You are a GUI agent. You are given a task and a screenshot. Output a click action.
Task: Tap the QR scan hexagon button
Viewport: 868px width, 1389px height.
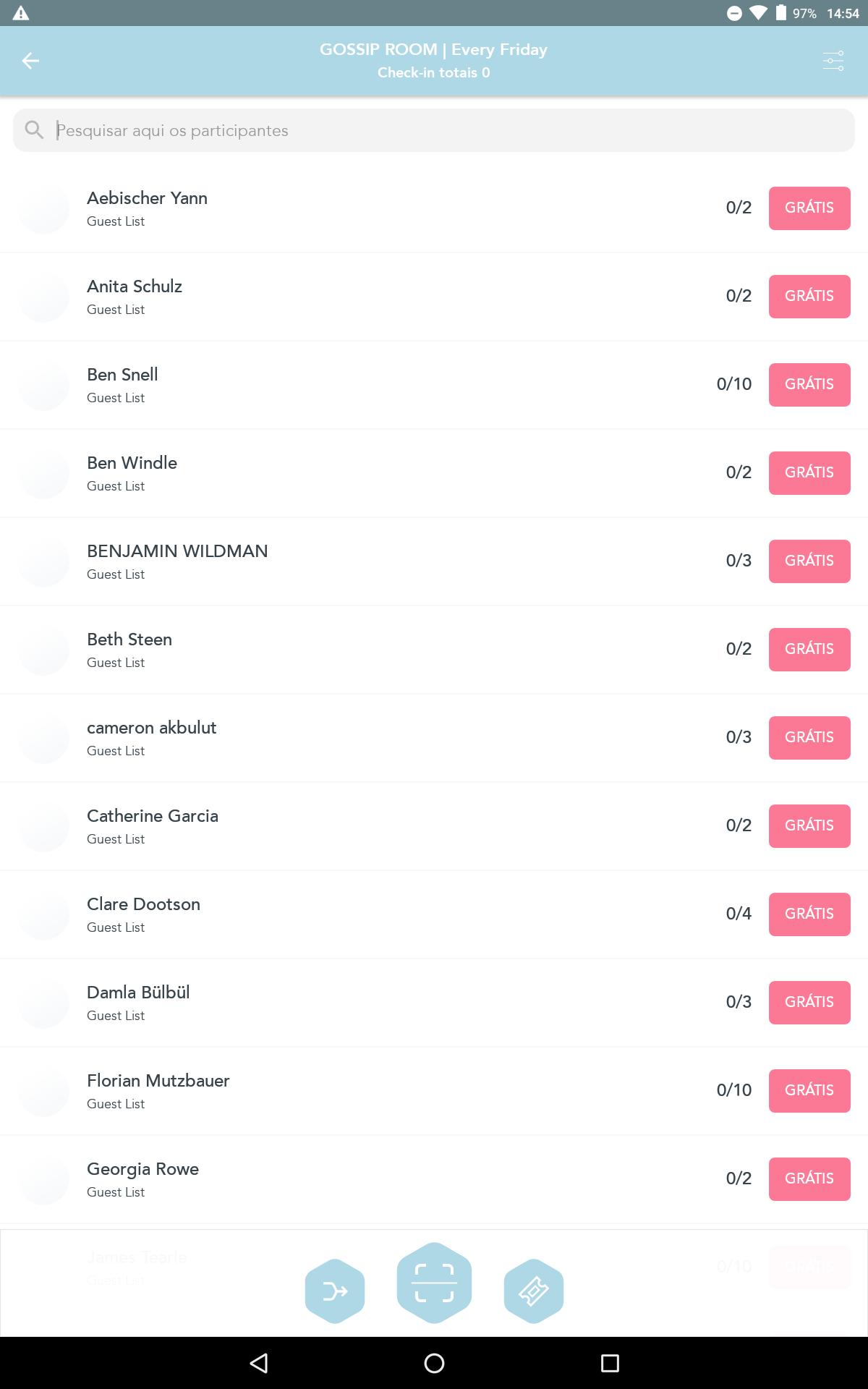tap(434, 1283)
